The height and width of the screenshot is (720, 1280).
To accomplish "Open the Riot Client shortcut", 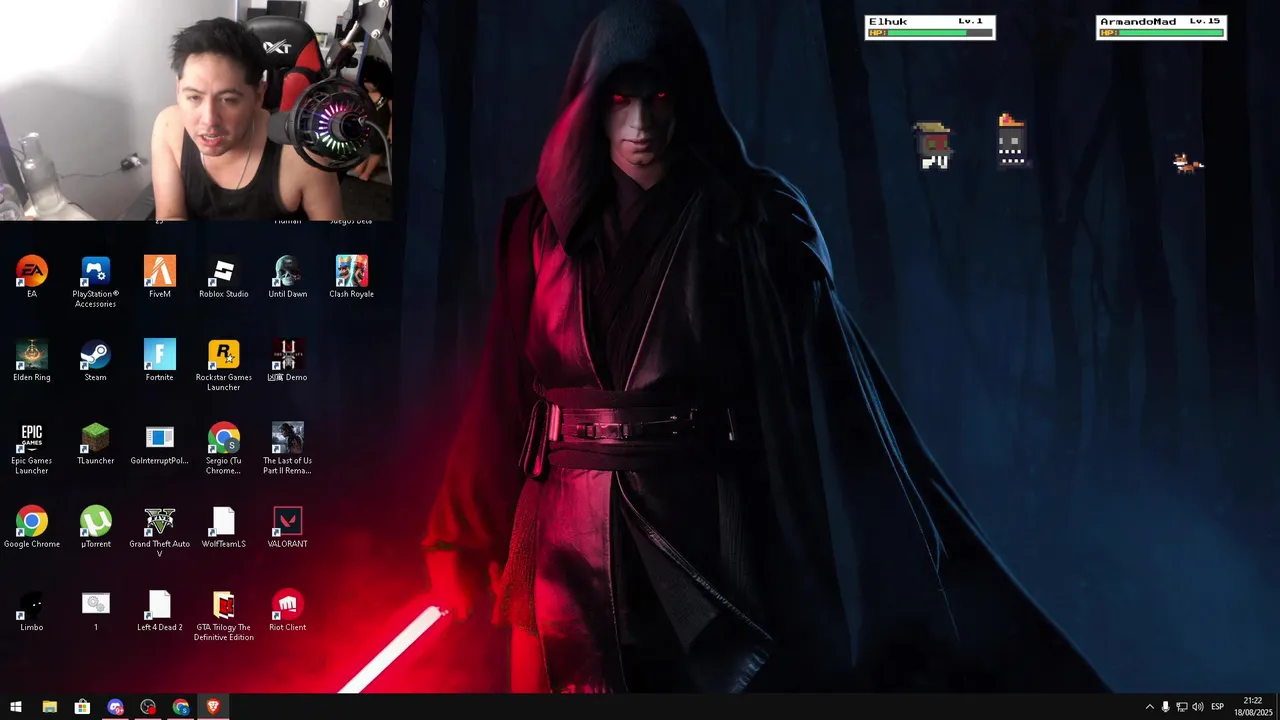I will pyautogui.click(x=288, y=610).
